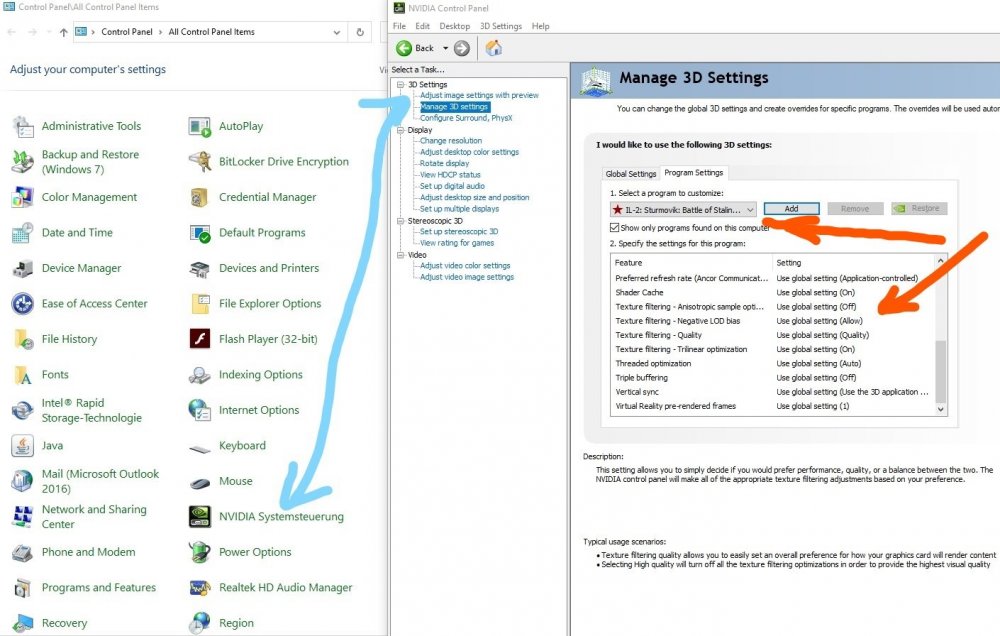
Task: Click Control Panel breadcrumb in address bar
Action: [x=127, y=32]
